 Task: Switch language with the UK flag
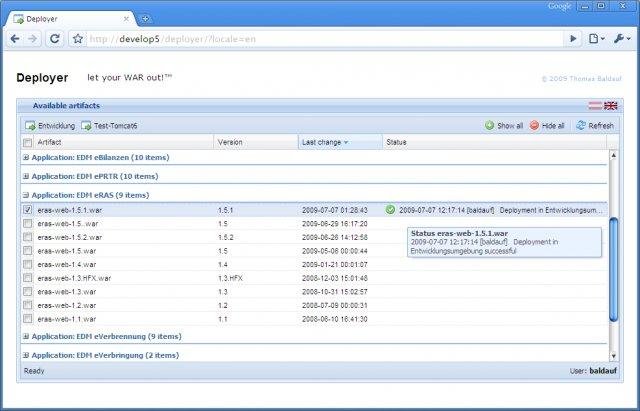click(x=611, y=105)
